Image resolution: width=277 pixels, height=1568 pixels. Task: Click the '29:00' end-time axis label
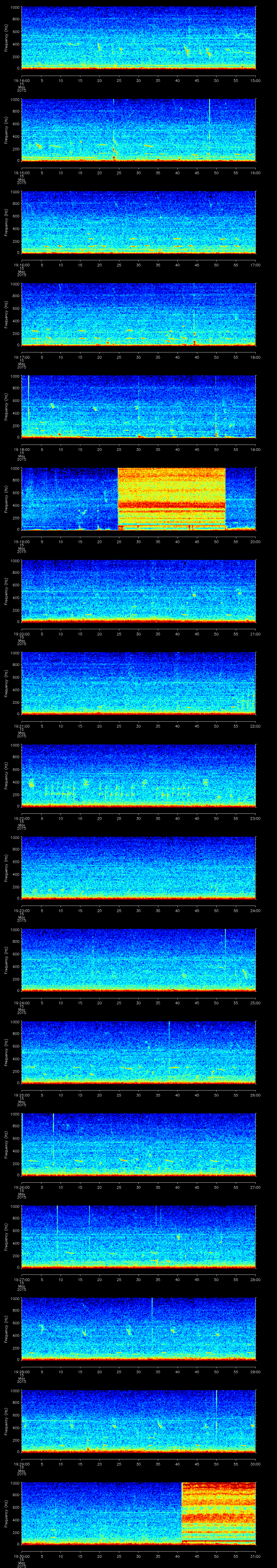255,1371
